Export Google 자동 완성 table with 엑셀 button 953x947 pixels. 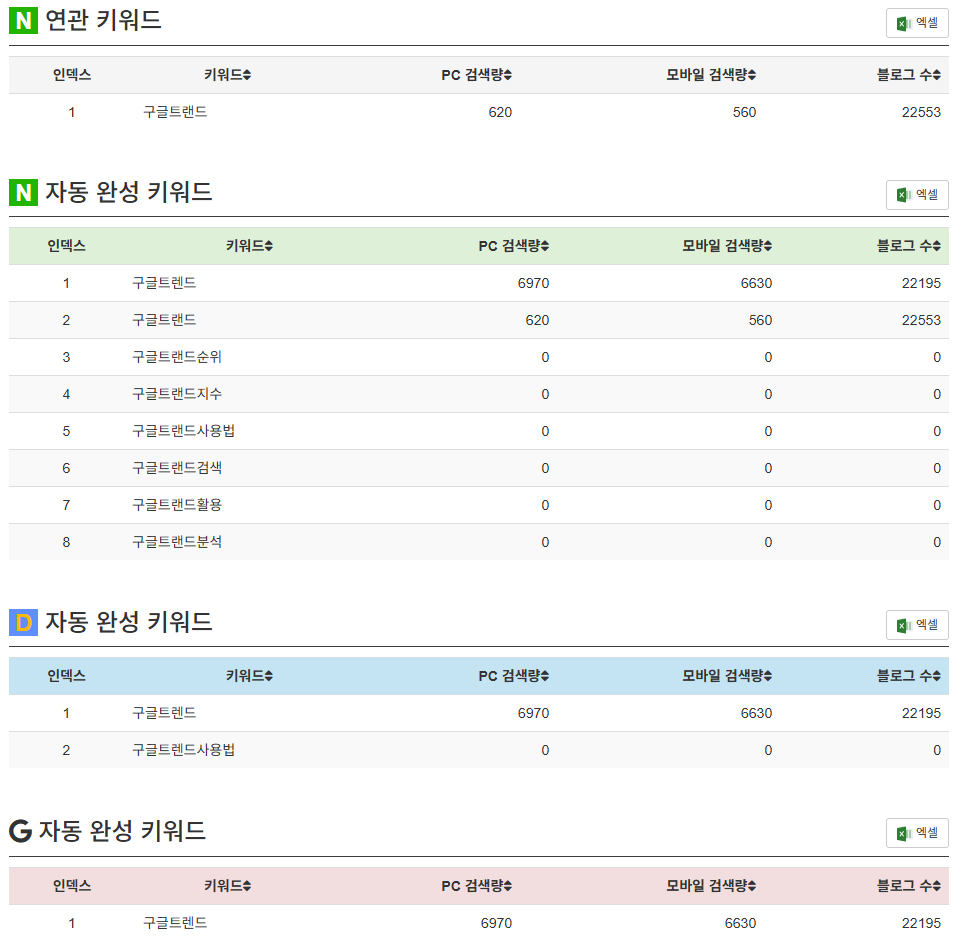tap(917, 833)
